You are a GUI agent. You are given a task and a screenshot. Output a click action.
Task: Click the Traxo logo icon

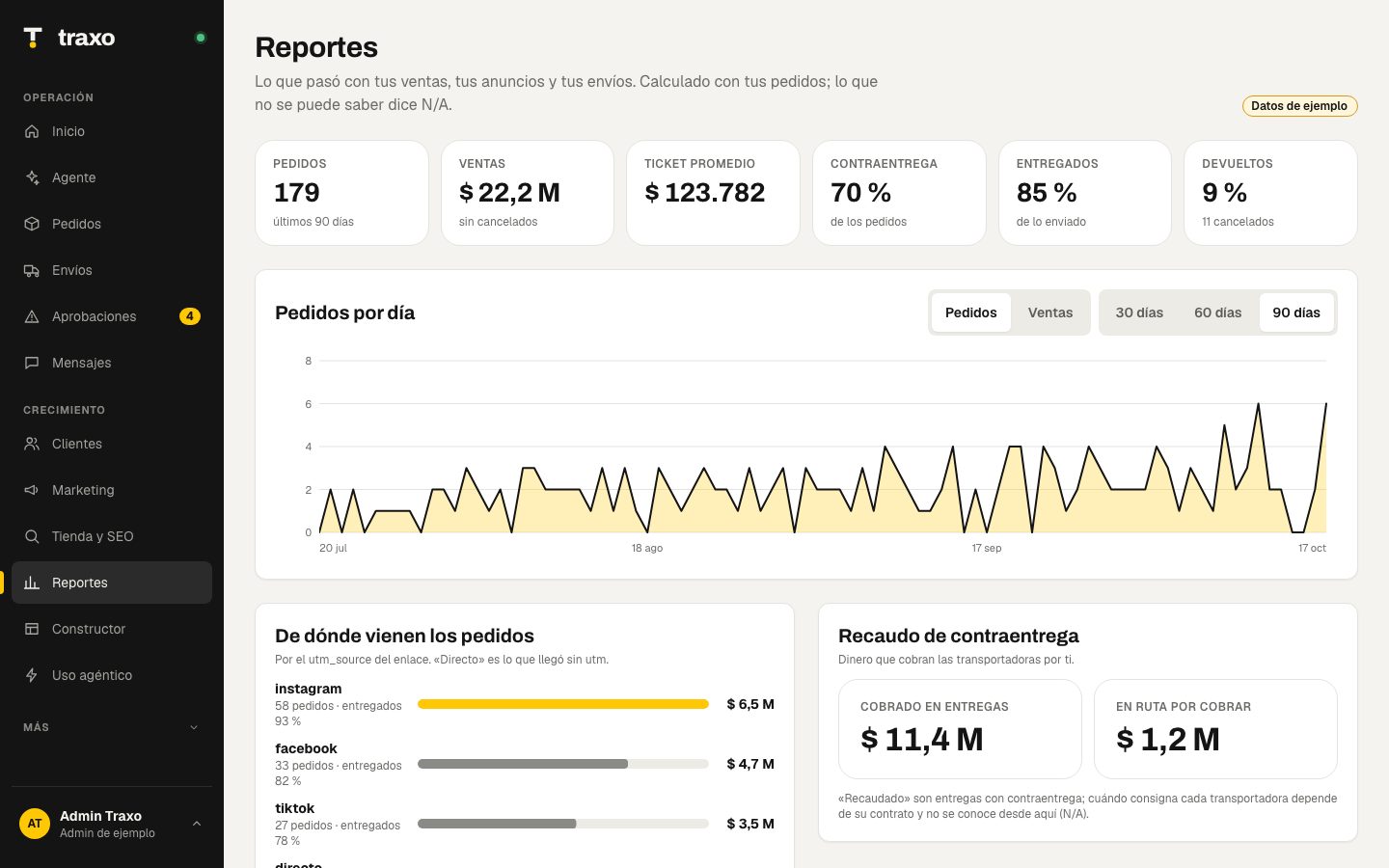(33, 38)
